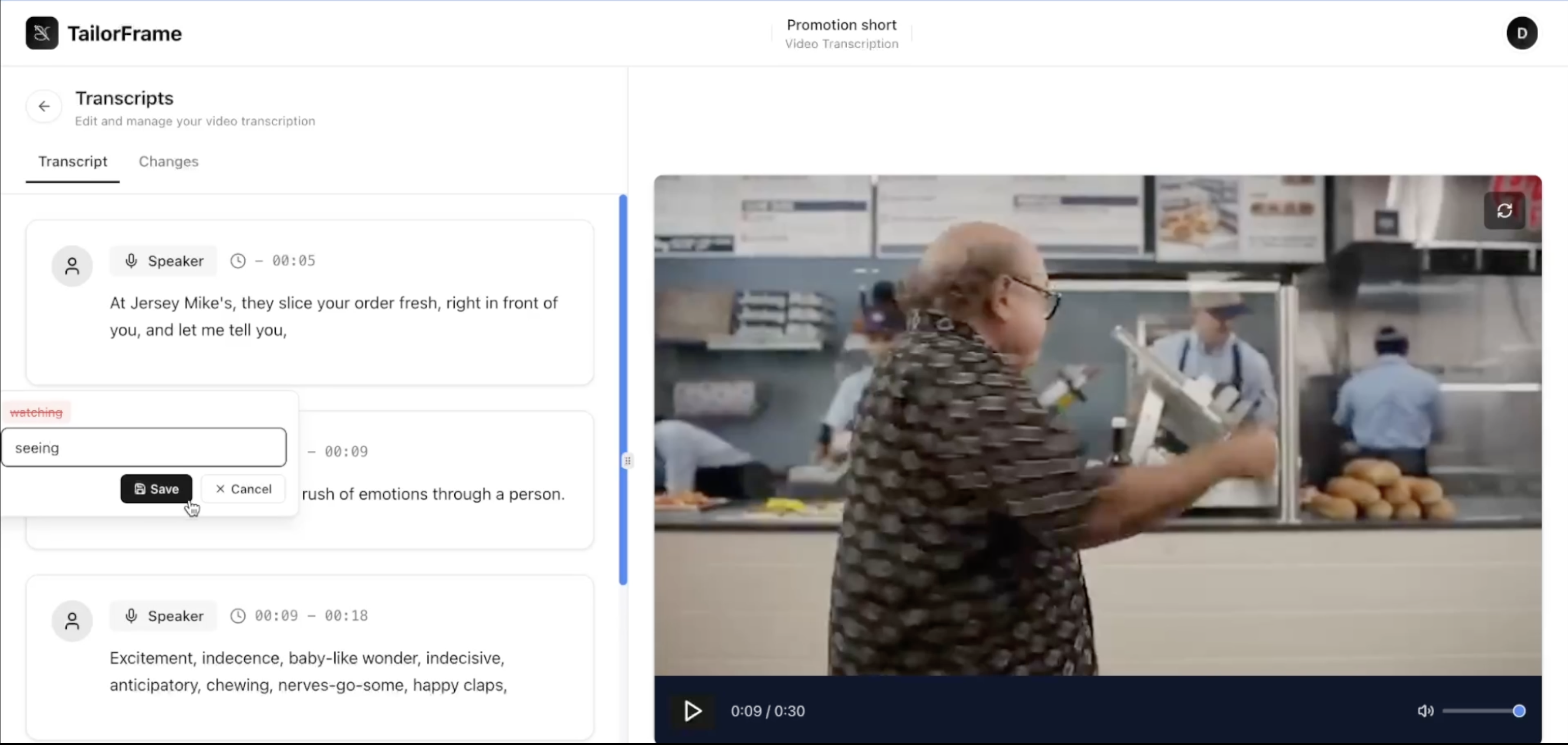1568x745 pixels.
Task: Go back using the arrow button
Action: (44, 106)
